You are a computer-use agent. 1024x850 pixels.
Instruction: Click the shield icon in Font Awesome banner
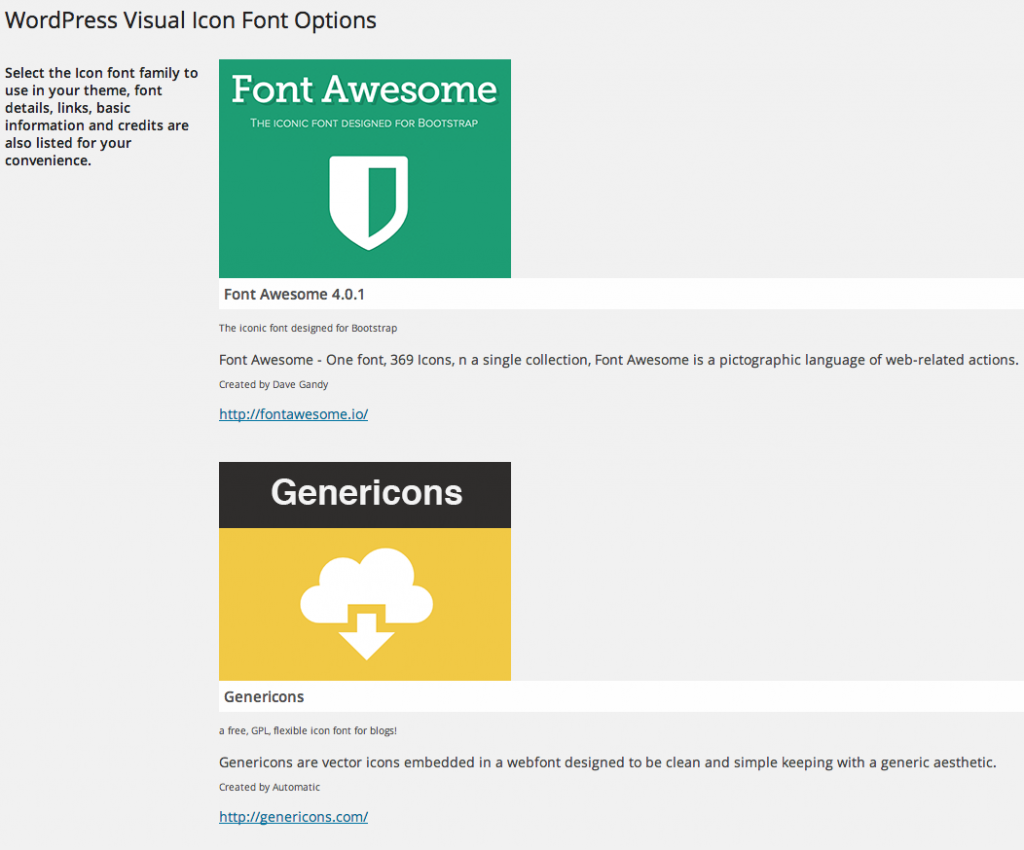(x=367, y=202)
